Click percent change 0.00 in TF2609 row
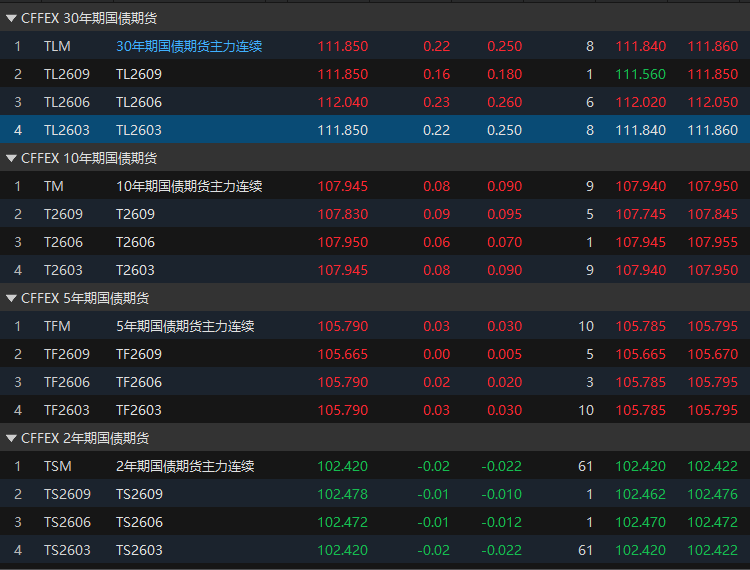Image resolution: width=750 pixels, height=570 pixels. (x=436, y=354)
